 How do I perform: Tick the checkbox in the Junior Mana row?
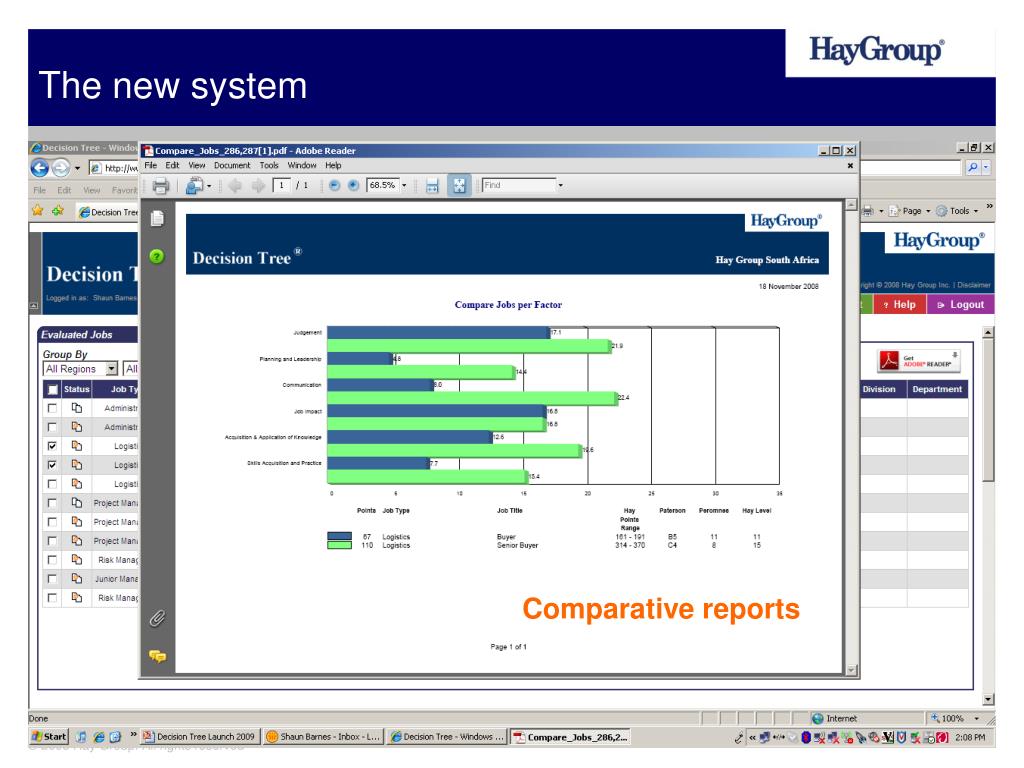pos(52,579)
